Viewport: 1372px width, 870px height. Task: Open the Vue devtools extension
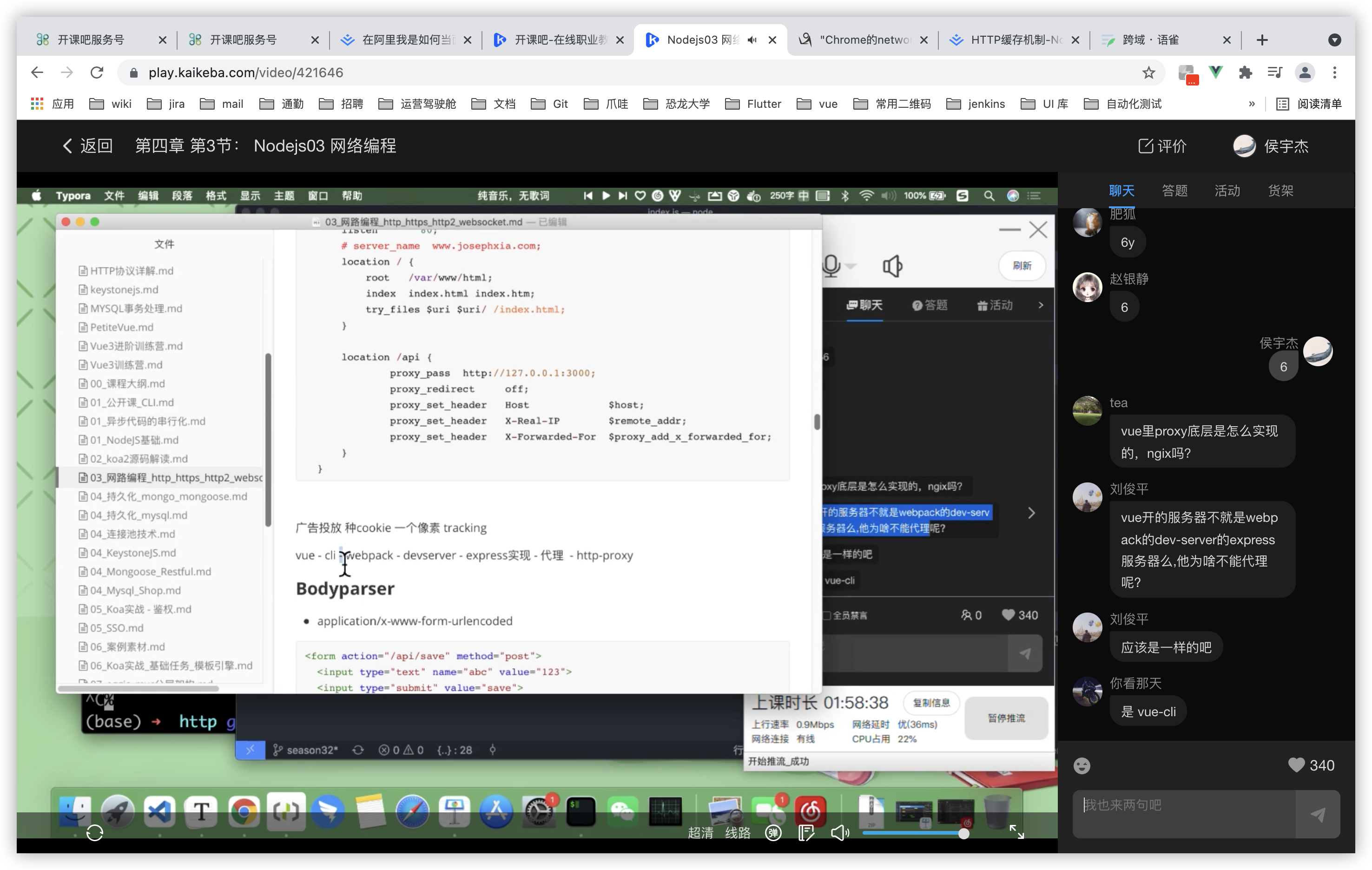pyautogui.click(x=1216, y=72)
